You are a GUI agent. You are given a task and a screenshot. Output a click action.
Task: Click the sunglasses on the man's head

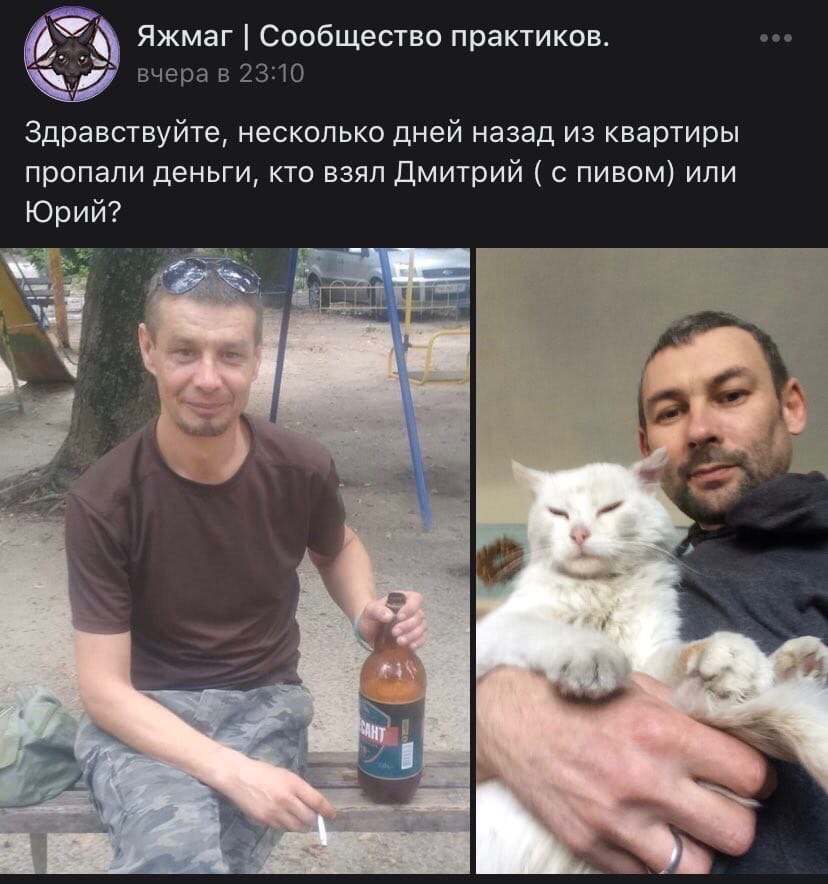click(205, 276)
